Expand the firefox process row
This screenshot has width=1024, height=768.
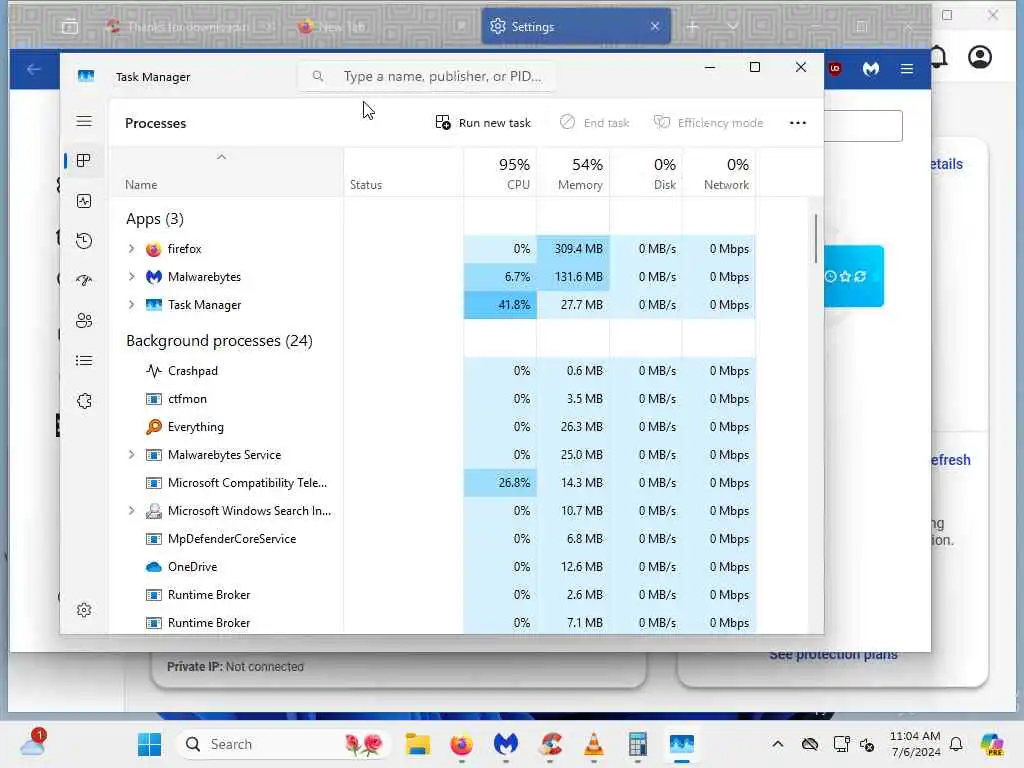pyautogui.click(x=131, y=249)
